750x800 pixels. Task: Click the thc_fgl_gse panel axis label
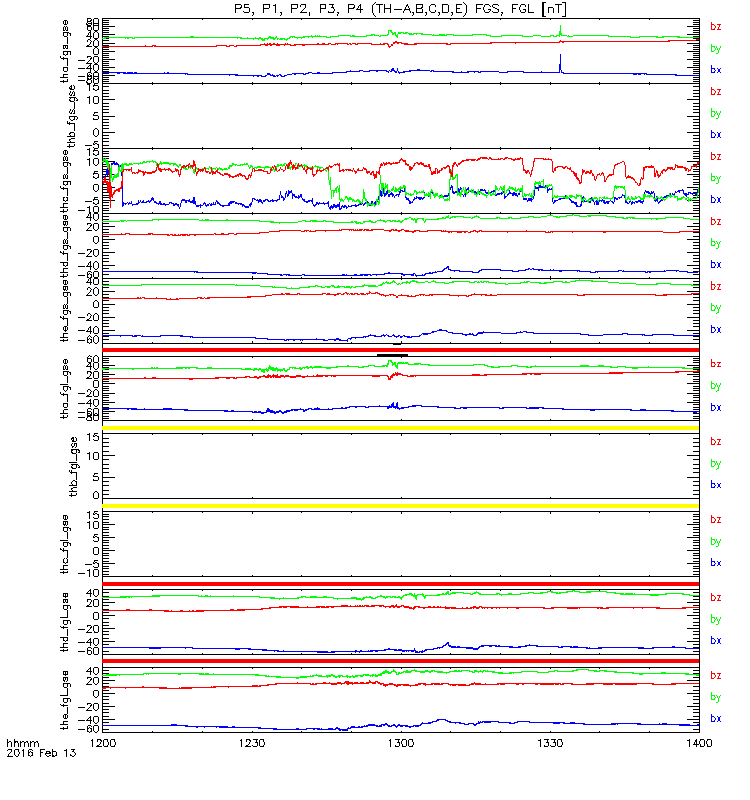coord(64,544)
